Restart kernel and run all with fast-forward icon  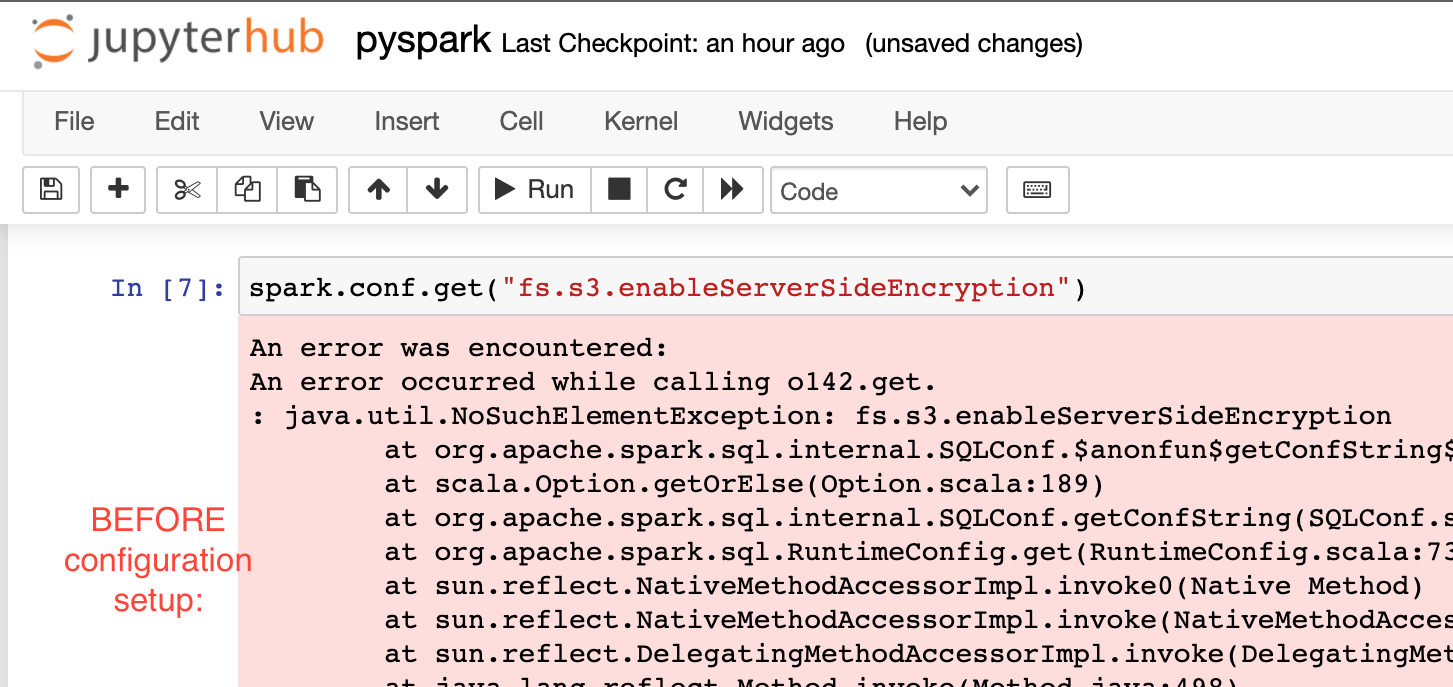[730, 190]
